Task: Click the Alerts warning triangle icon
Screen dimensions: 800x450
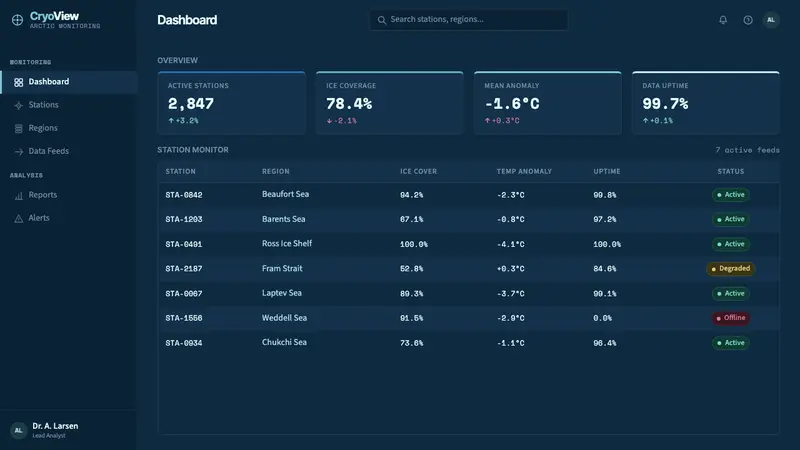Action: pyautogui.click(x=19, y=218)
